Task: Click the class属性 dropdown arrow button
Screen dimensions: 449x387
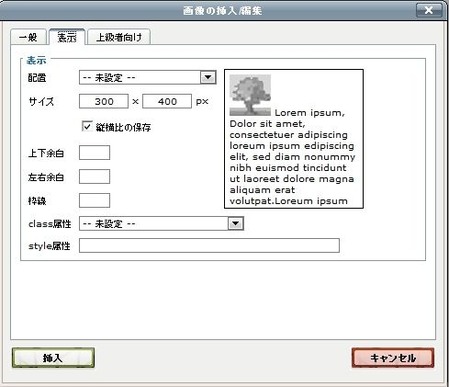Action: tap(236, 224)
